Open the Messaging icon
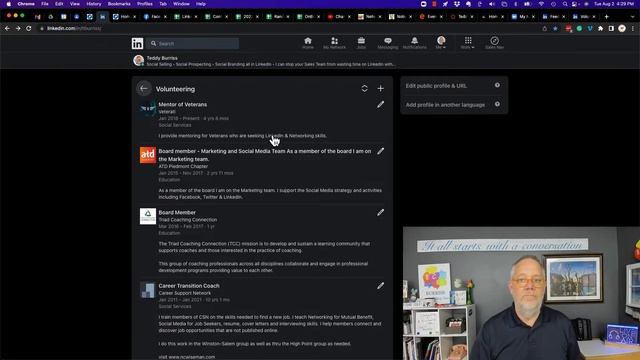Image resolution: width=640 pixels, height=360 pixels. point(388,43)
